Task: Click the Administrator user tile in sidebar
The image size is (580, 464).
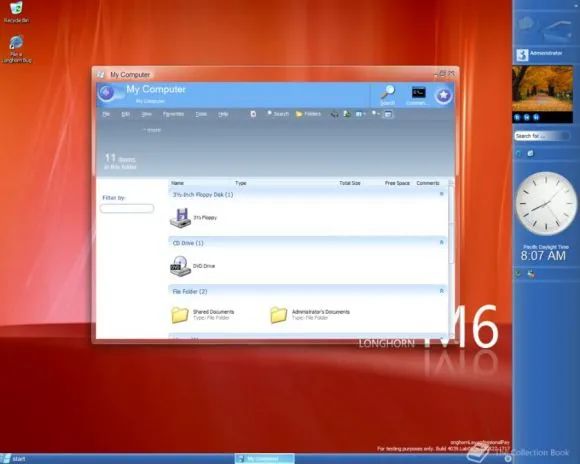Action: pos(539,55)
